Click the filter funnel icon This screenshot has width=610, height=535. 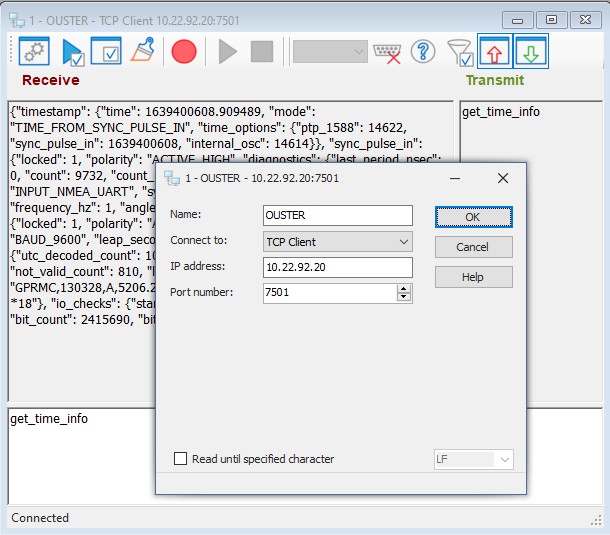click(459, 52)
